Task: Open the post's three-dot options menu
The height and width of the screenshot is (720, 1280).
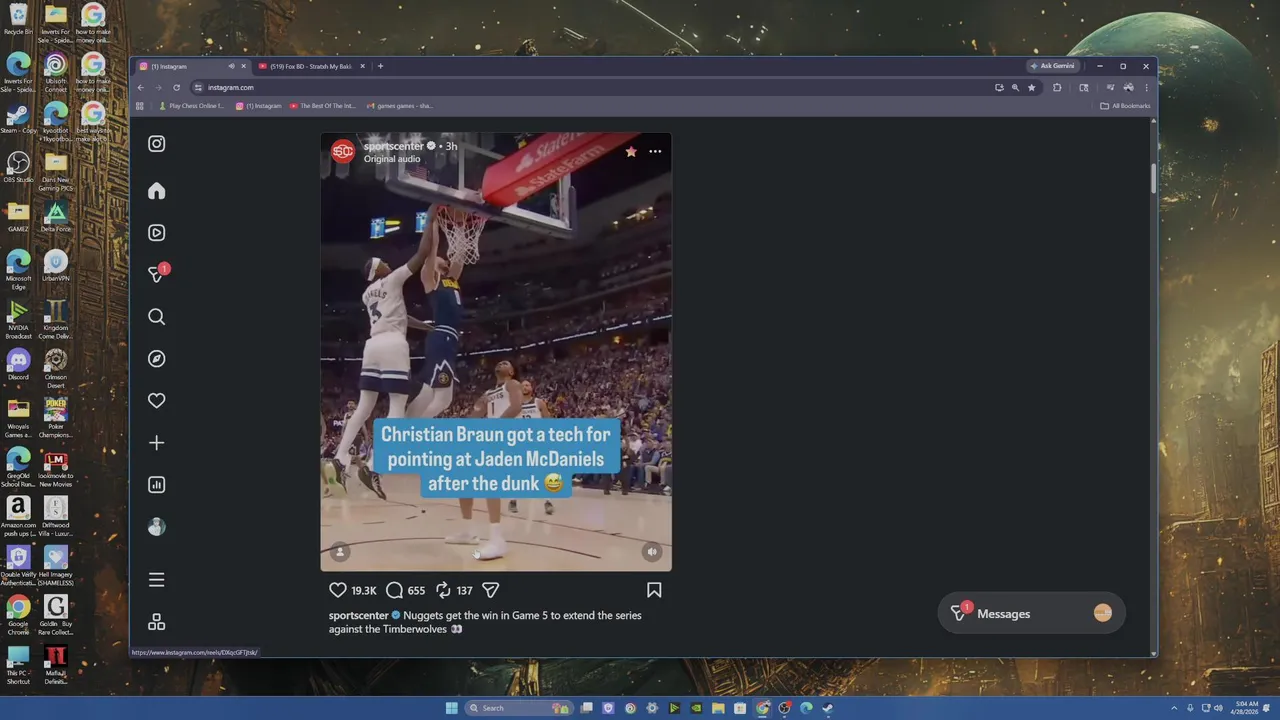Action: click(655, 152)
